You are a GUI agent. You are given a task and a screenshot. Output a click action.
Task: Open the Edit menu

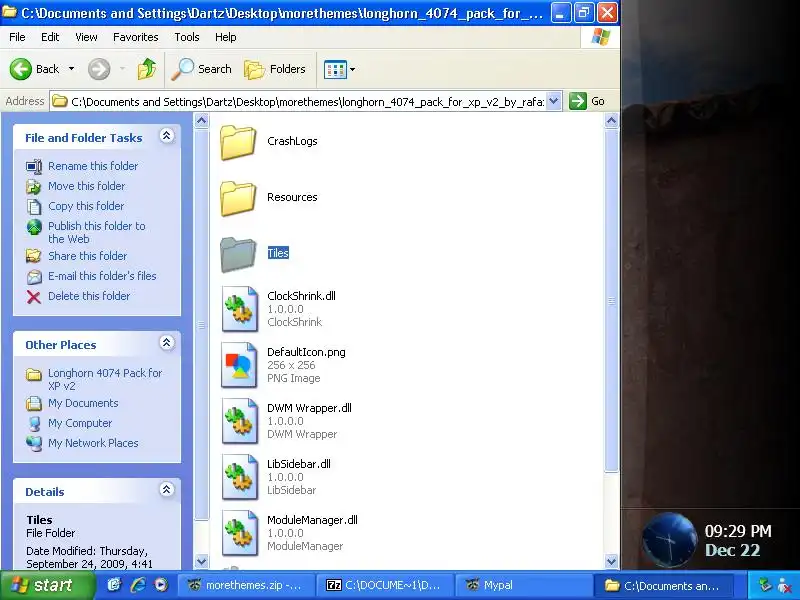[50, 37]
